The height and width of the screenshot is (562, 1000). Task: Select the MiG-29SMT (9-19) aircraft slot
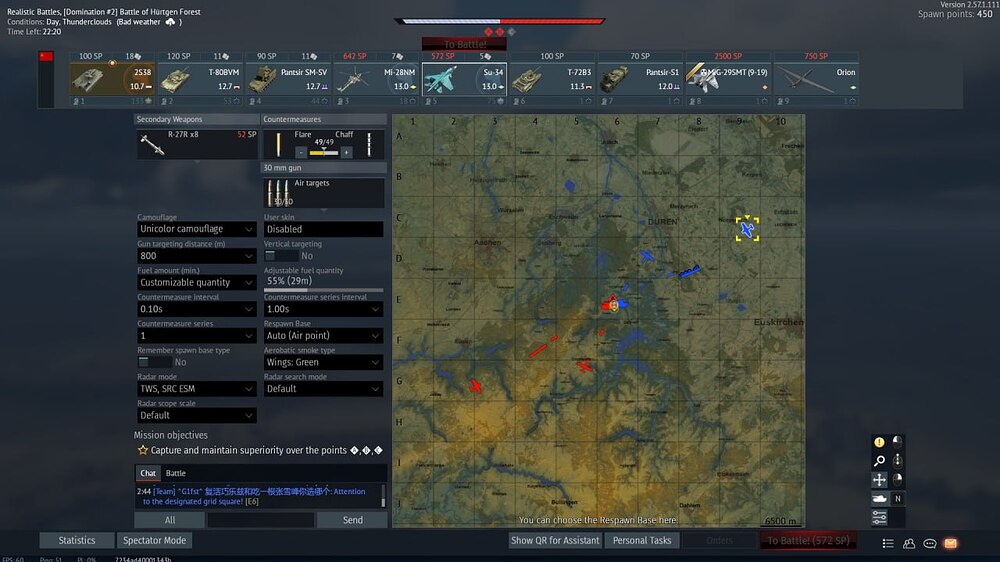point(728,79)
